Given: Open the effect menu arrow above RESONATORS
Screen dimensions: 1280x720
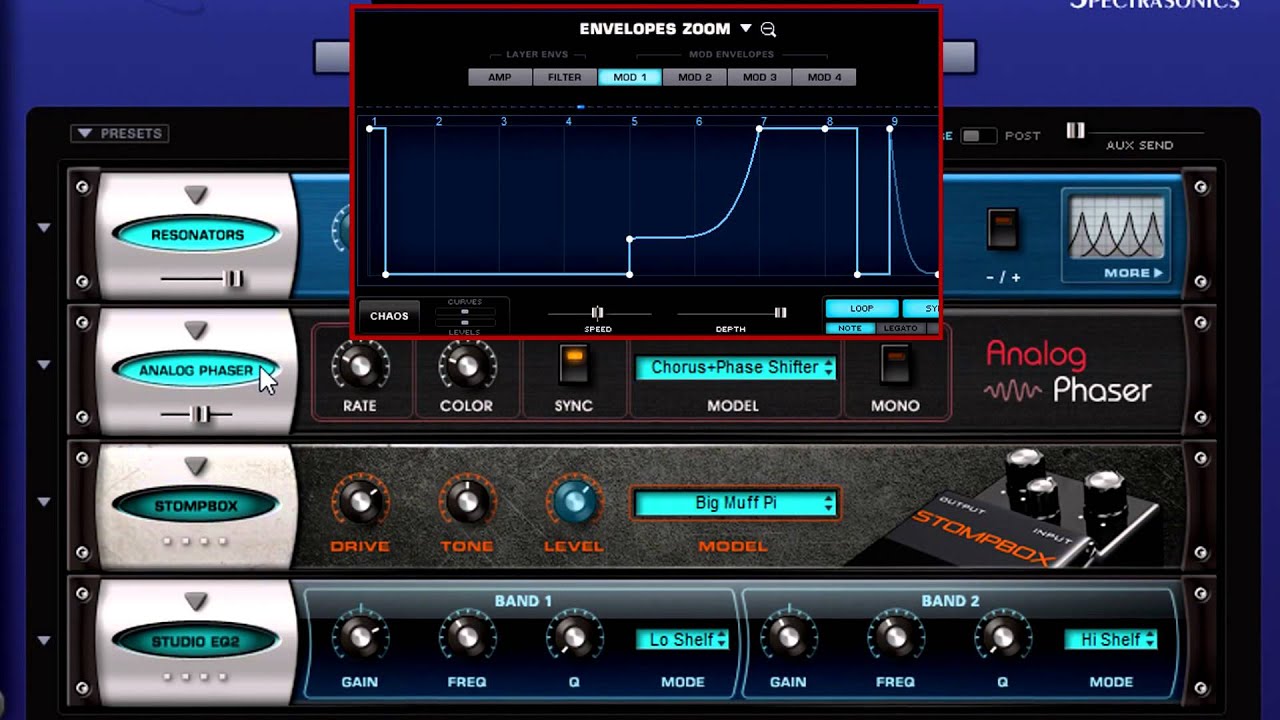Looking at the screenshot, I should pos(196,195).
